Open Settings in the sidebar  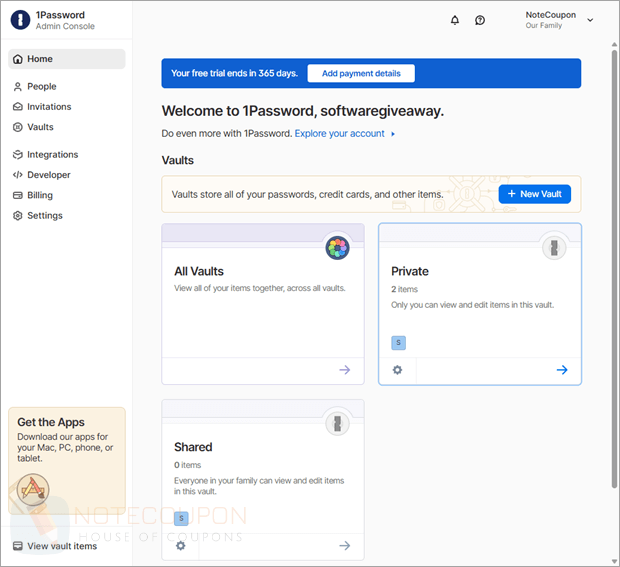coord(38,215)
